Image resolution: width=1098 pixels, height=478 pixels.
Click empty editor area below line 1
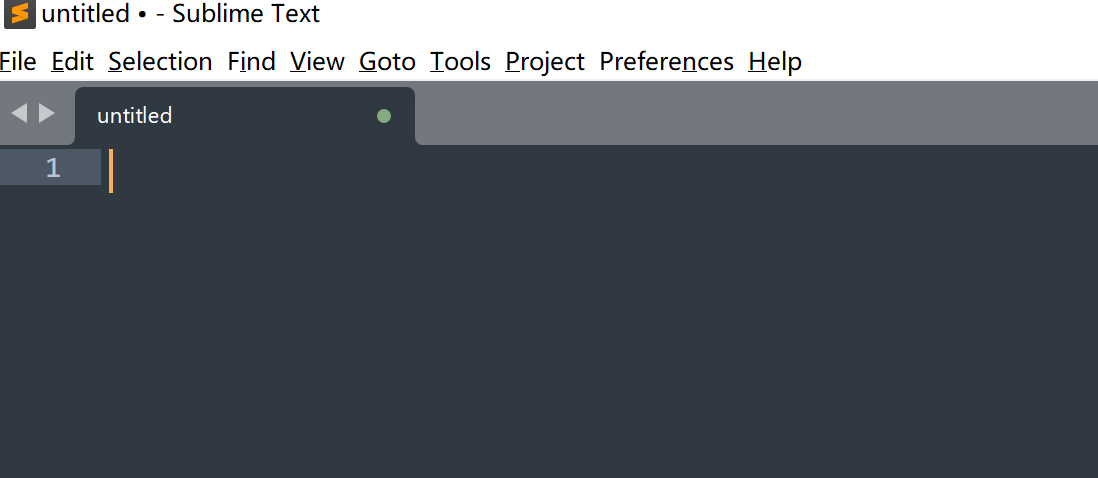click(x=550, y=330)
